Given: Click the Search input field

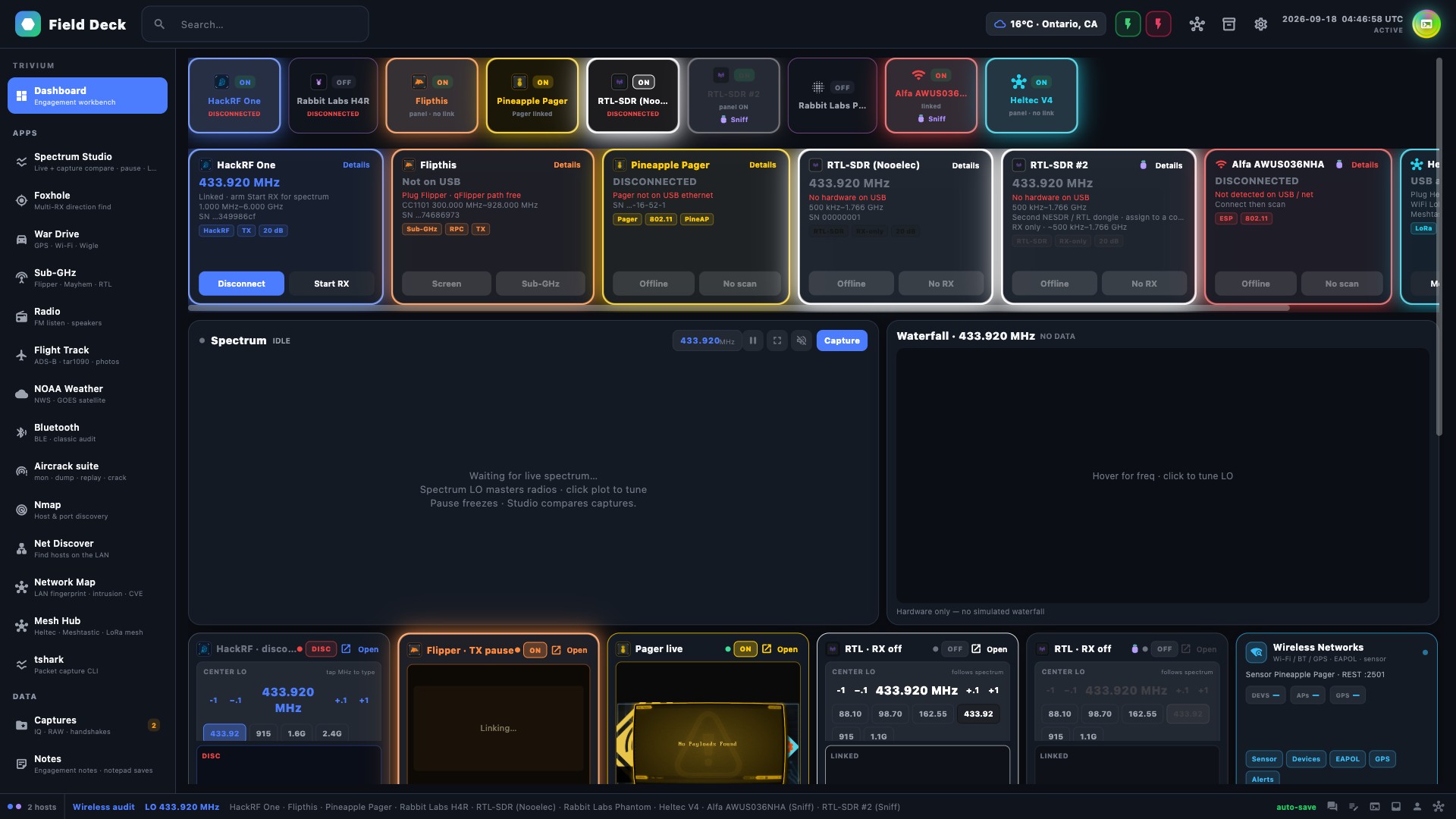Looking at the screenshot, I should coord(255,24).
